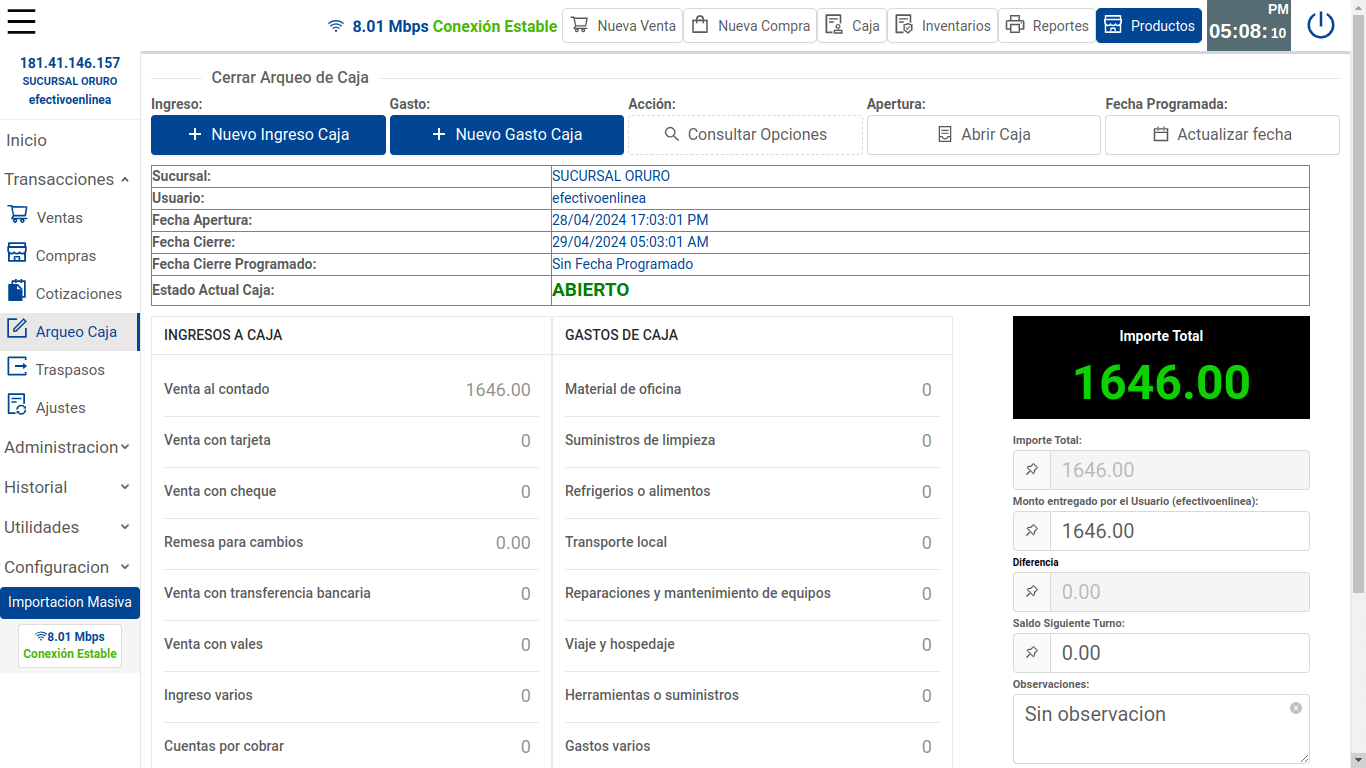The width and height of the screenshot is (1366, 768).
Task: Click Fecha Apertura value 28/04/2024
Action: tap(630, 220)
